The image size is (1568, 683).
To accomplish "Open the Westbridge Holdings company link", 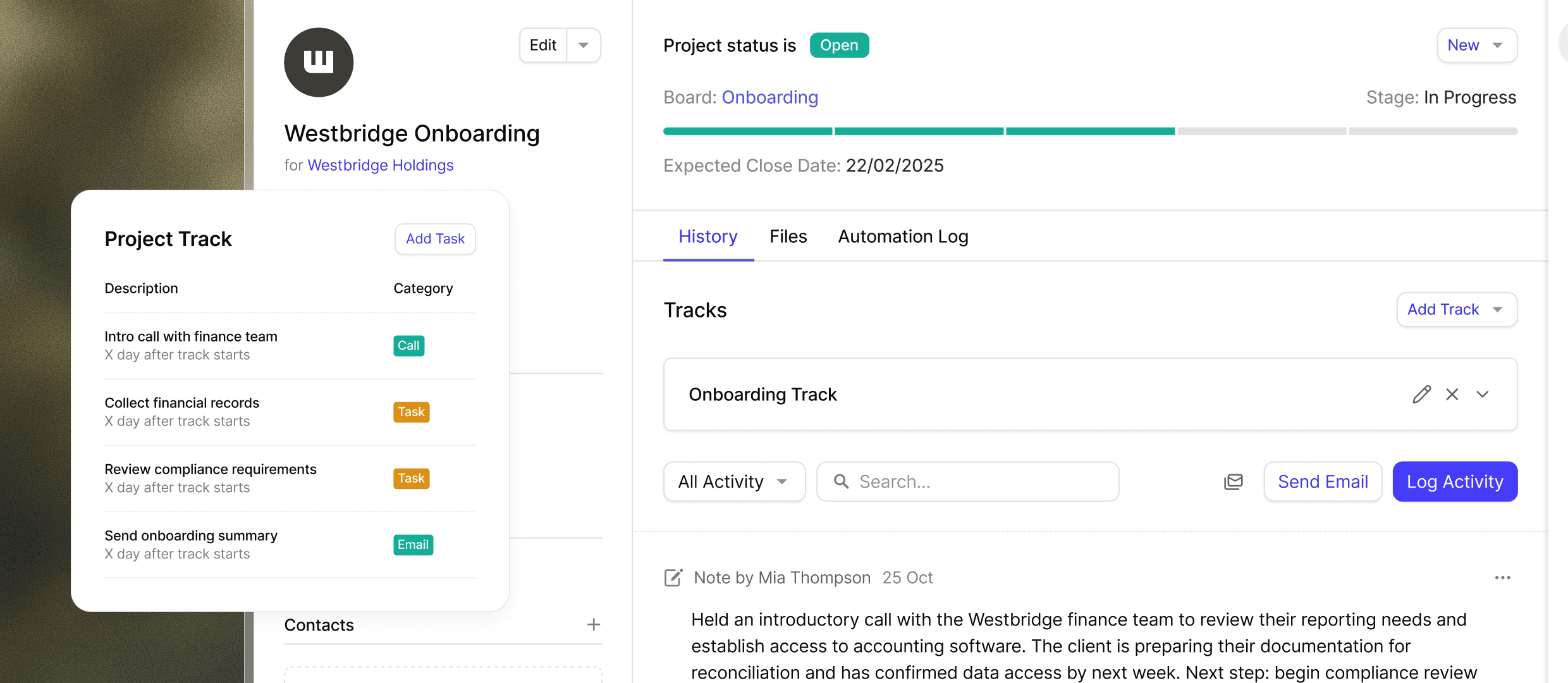I will [380, 165].
